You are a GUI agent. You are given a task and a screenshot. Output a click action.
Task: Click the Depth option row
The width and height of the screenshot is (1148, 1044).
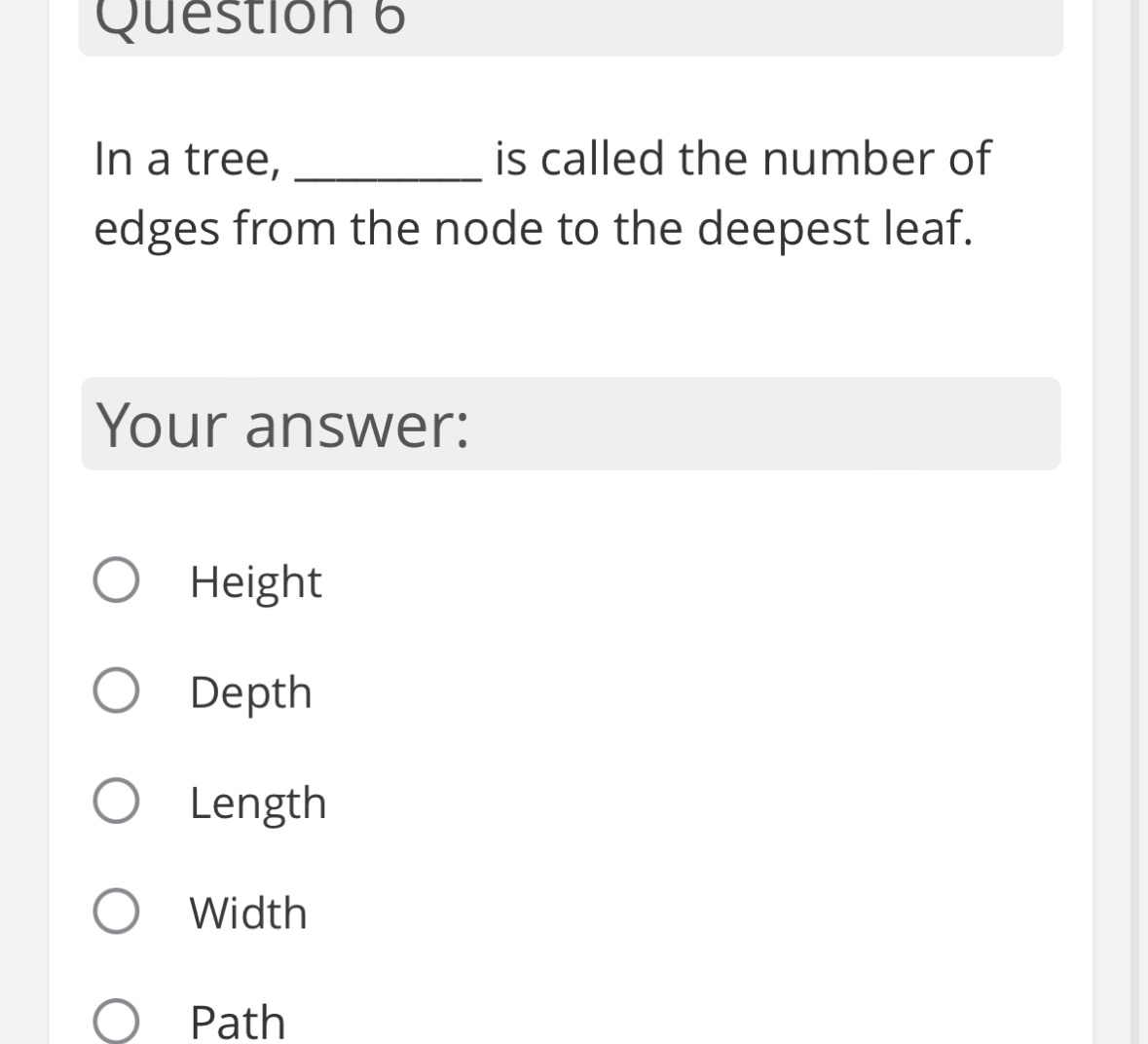click(389, 692)
